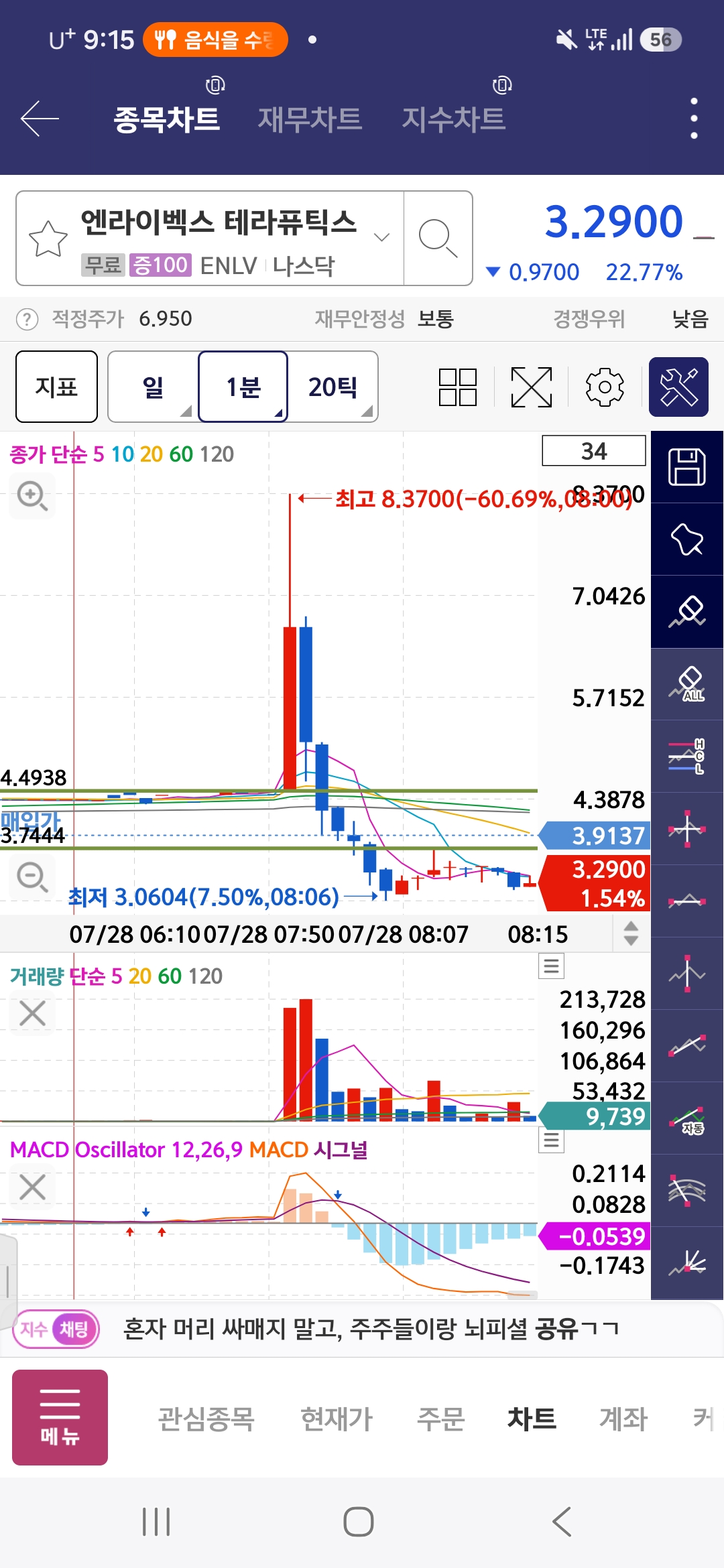Select the trend line tool
724x1568 pixels.
coord(687,1046)
